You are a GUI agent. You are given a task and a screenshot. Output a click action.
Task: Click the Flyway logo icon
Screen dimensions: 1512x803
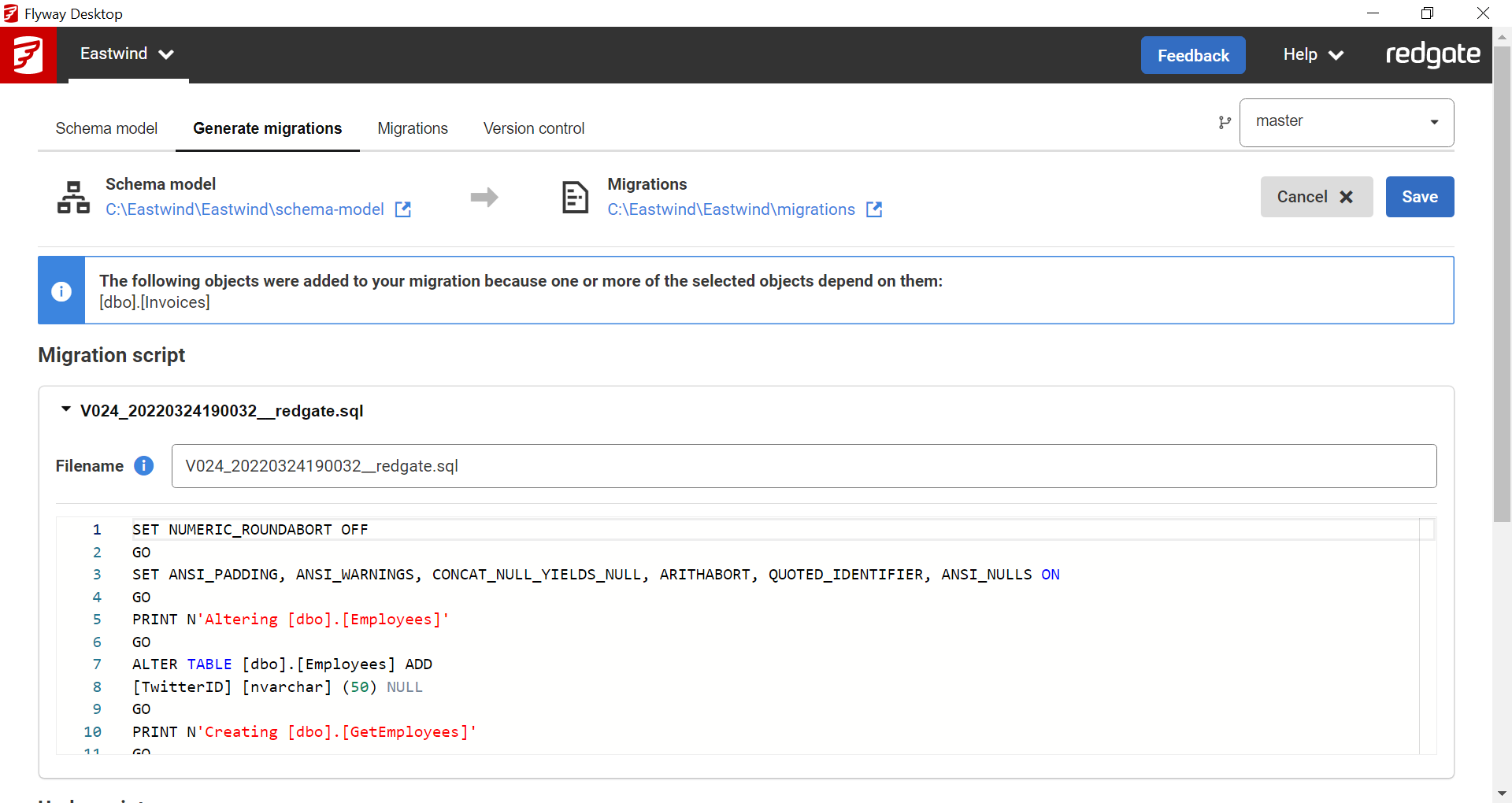tap(28, 55)
